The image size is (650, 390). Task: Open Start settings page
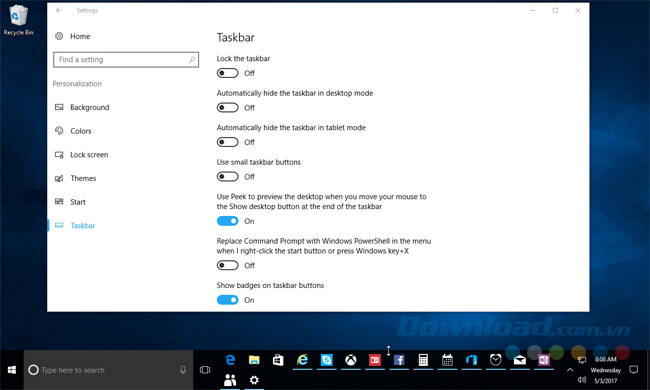pyautogui.click(x=70, y=202)
